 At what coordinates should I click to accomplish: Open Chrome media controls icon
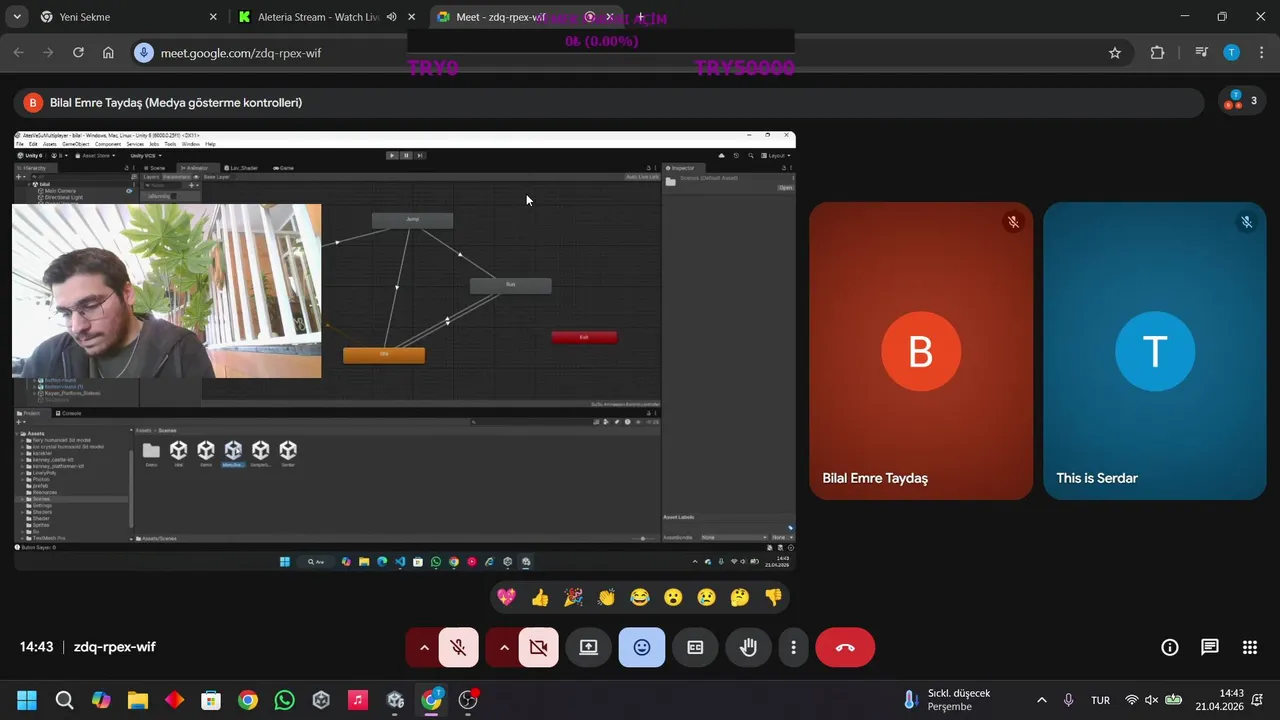coord(1202,53)
